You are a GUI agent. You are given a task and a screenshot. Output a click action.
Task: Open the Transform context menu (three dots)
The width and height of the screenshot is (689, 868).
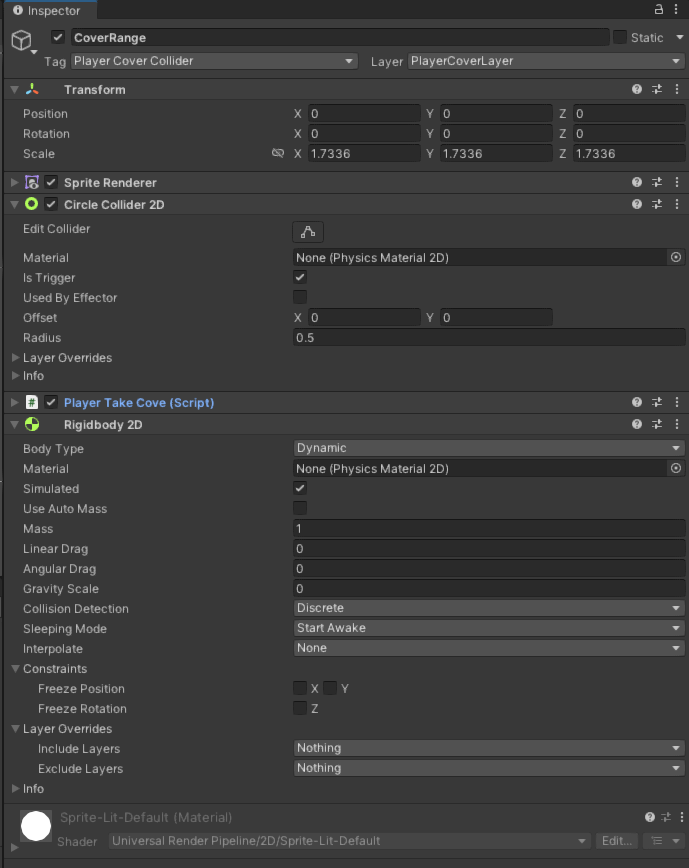click(x=676, y=89)
